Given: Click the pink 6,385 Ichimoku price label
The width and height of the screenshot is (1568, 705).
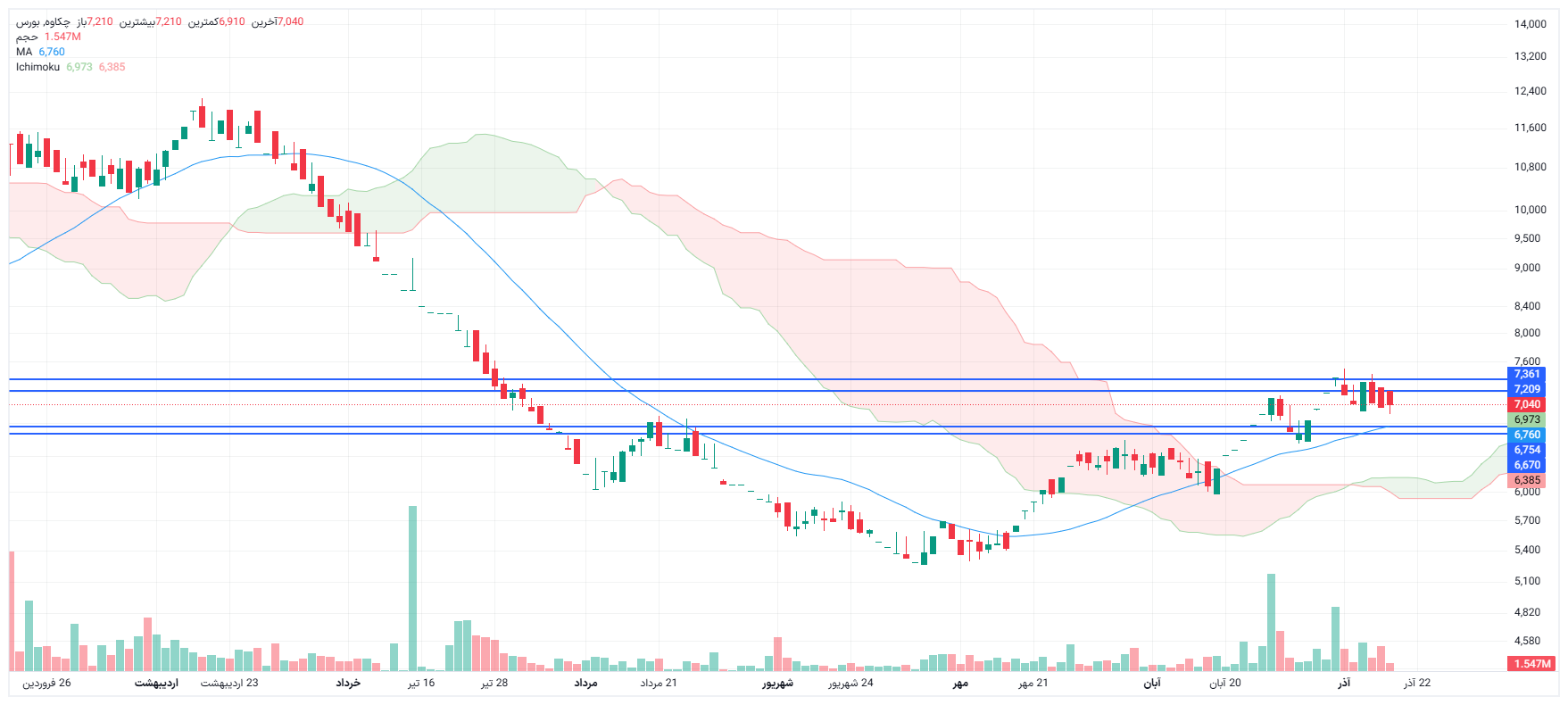Looking at the screenshot, I should click(x=1527, y=480).
